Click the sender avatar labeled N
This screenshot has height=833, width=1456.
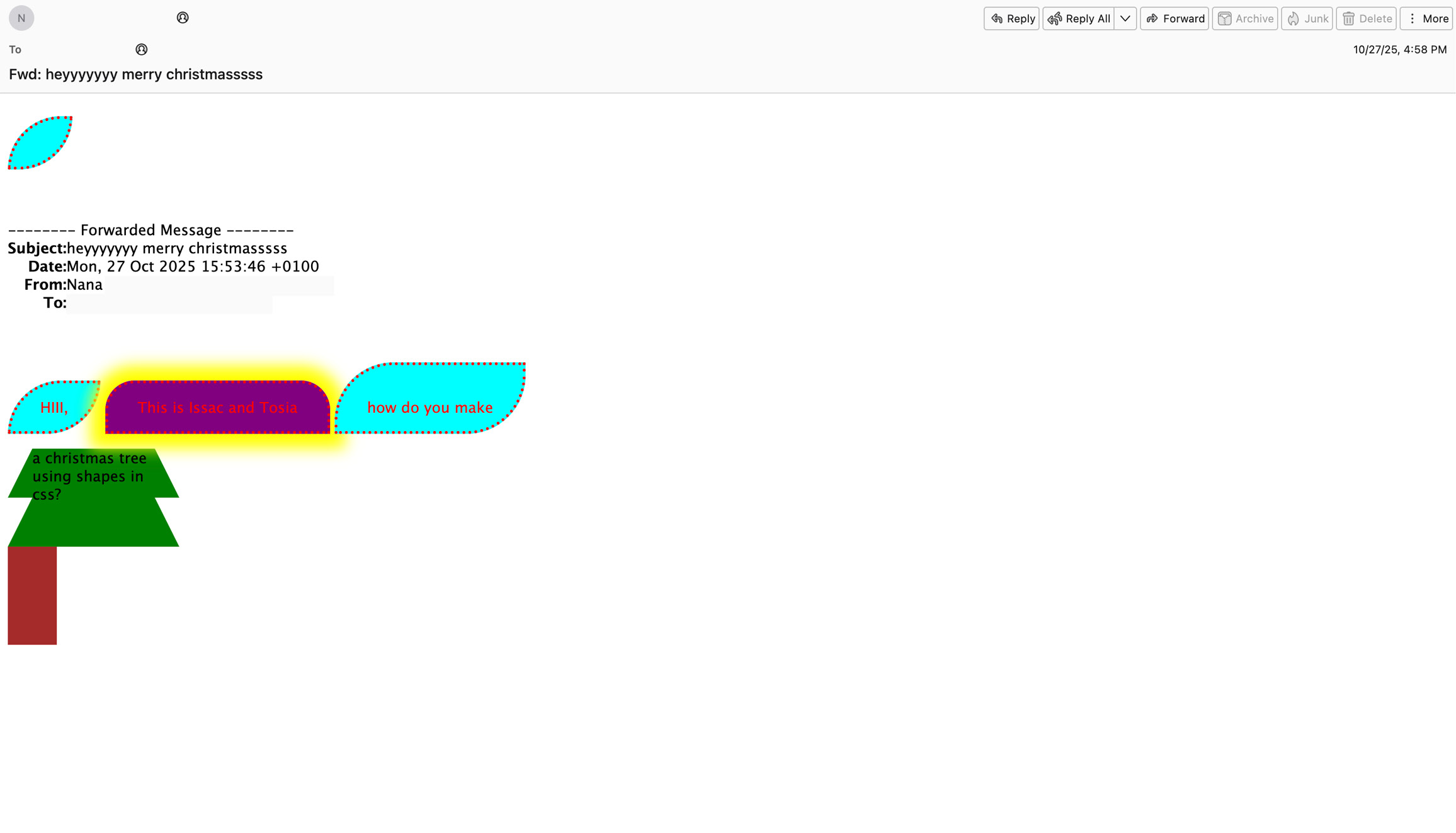click(21, 18)
